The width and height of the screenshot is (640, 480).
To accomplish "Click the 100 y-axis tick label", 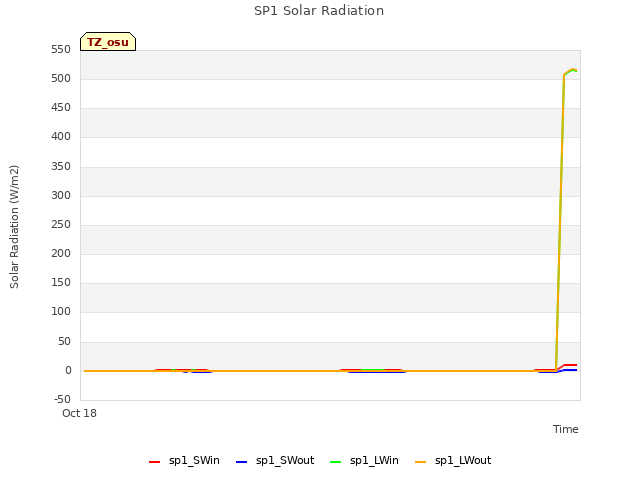I will coord(61,312).
